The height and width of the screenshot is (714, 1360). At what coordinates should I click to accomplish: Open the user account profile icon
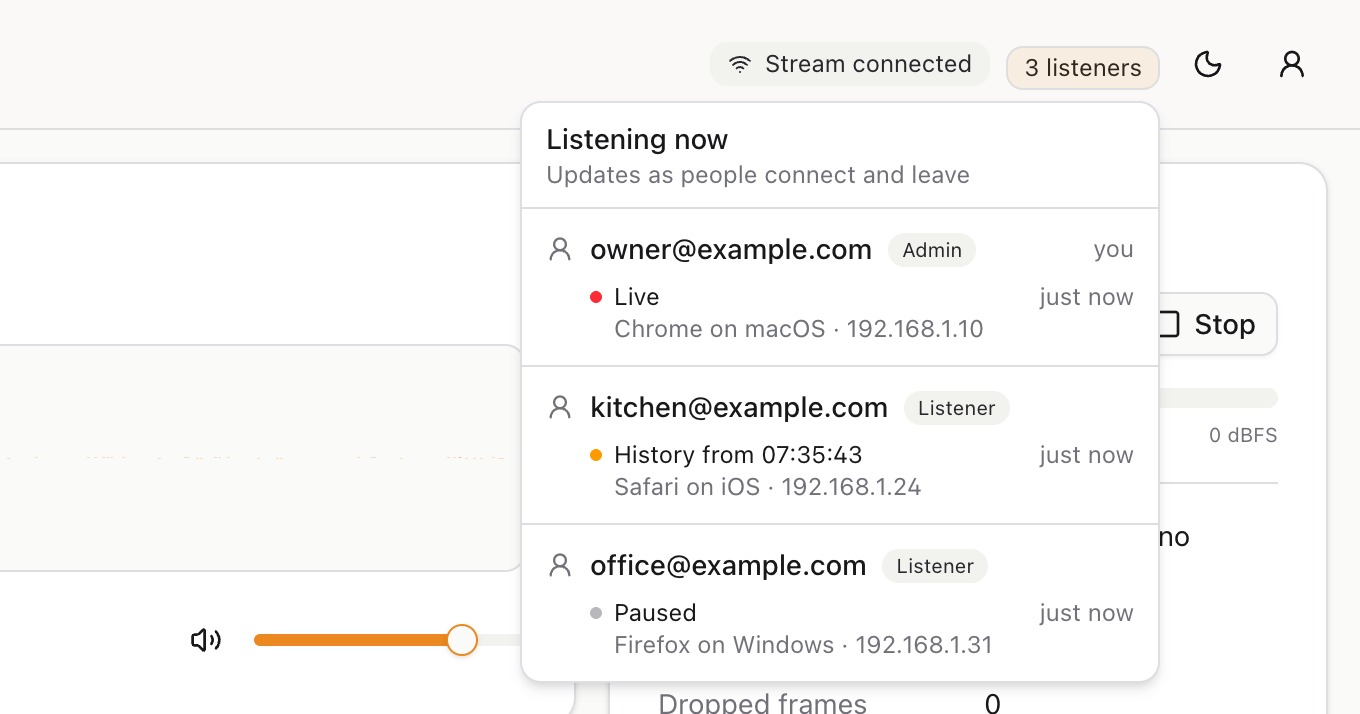pos(1292,65)
